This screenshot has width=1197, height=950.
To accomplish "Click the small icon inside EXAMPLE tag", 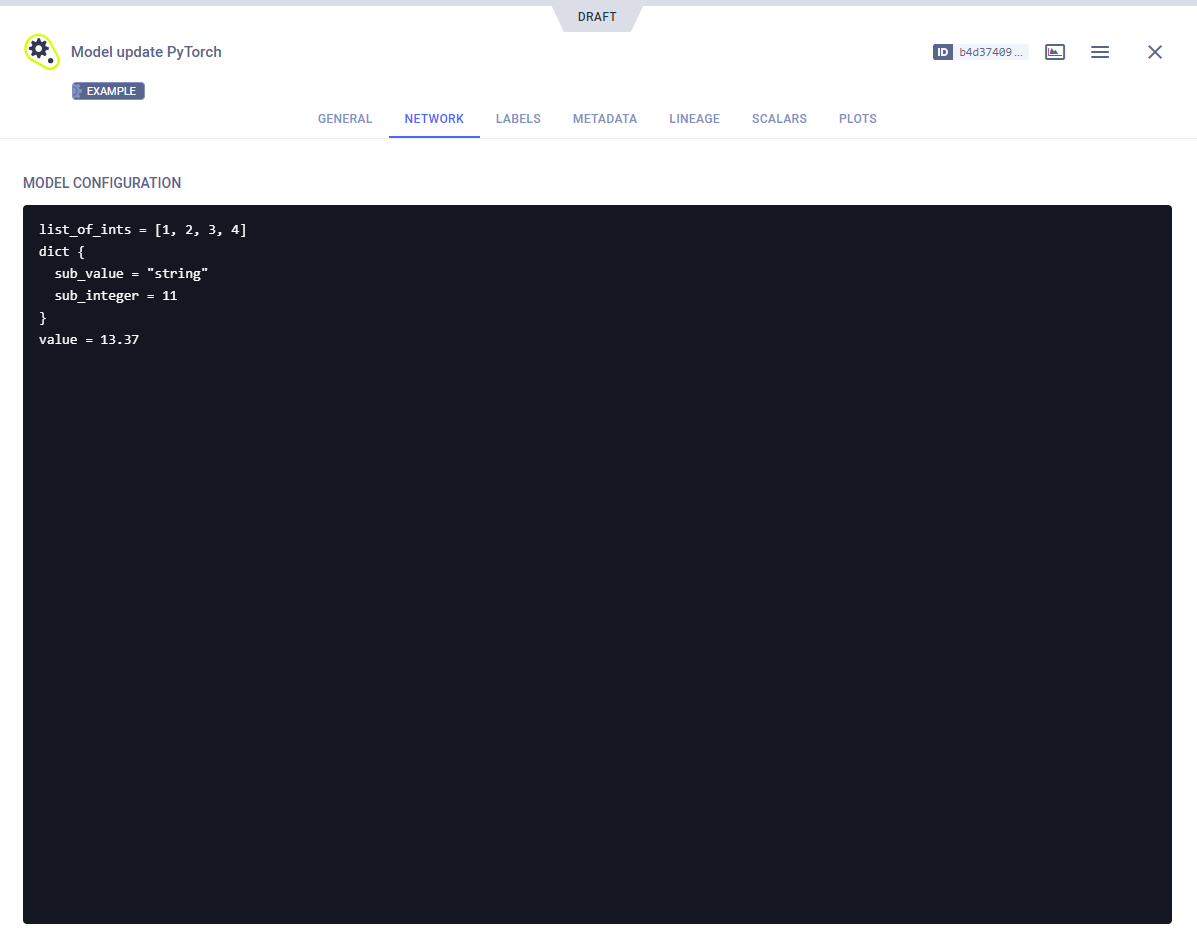I will pos(78,91).
